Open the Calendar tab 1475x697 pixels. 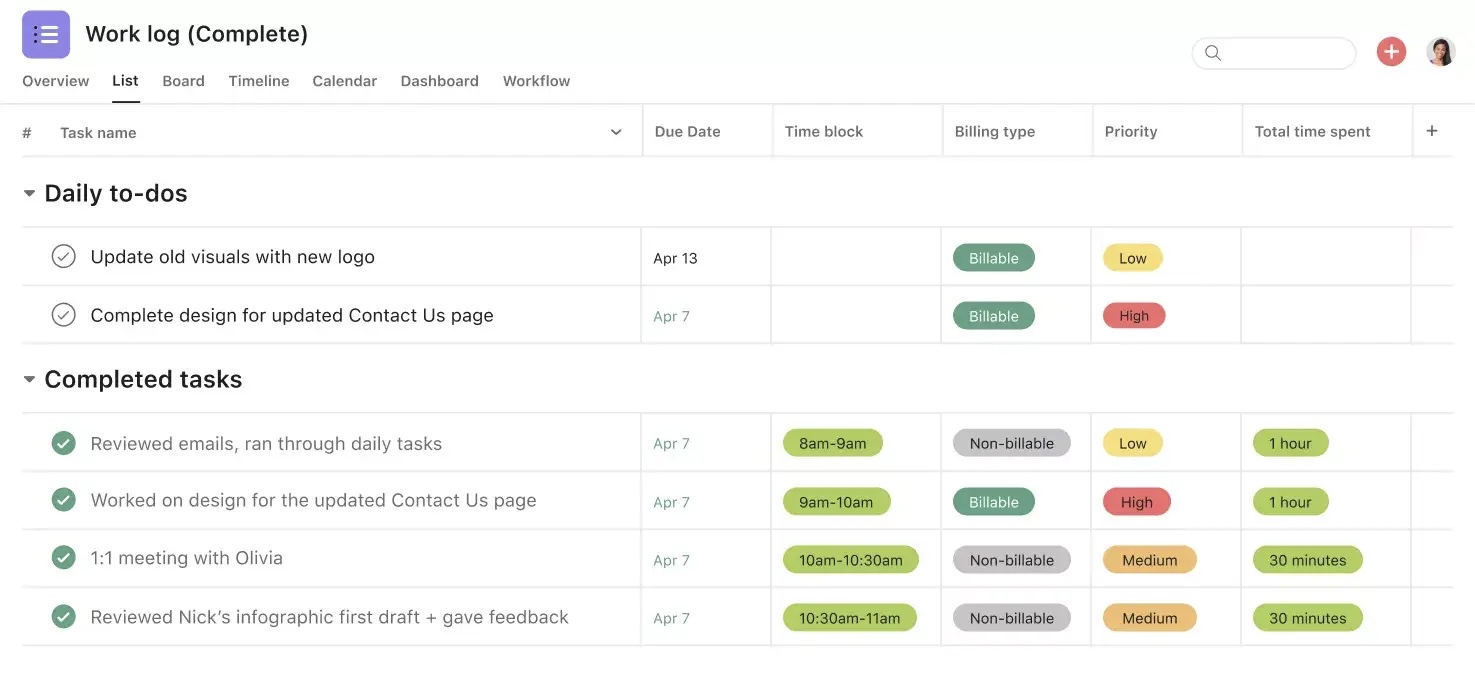[x=344, y=81]
